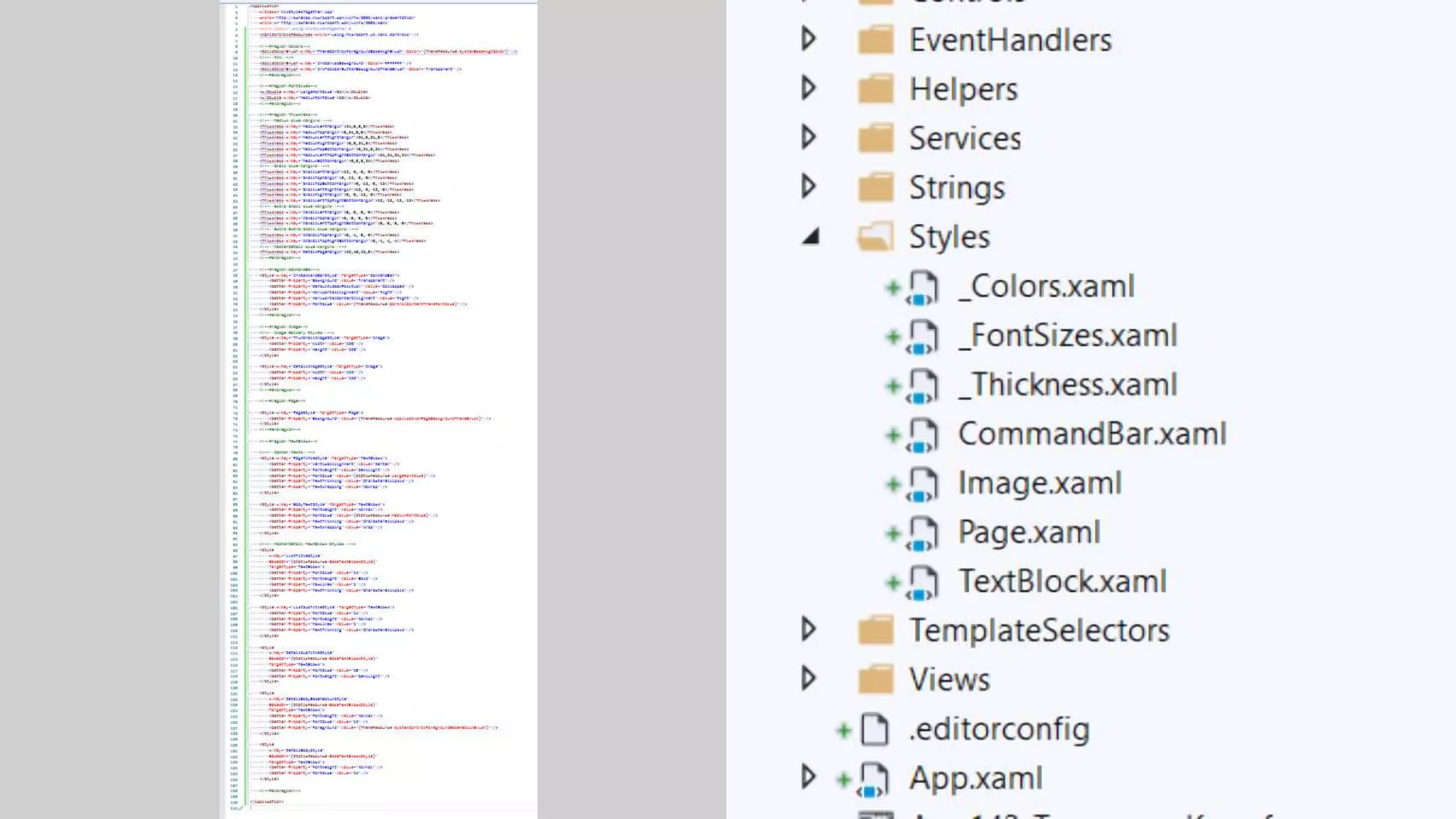Open the open Styles folder icon
This screenshot has height=819, width=1456.
[875, 237]
